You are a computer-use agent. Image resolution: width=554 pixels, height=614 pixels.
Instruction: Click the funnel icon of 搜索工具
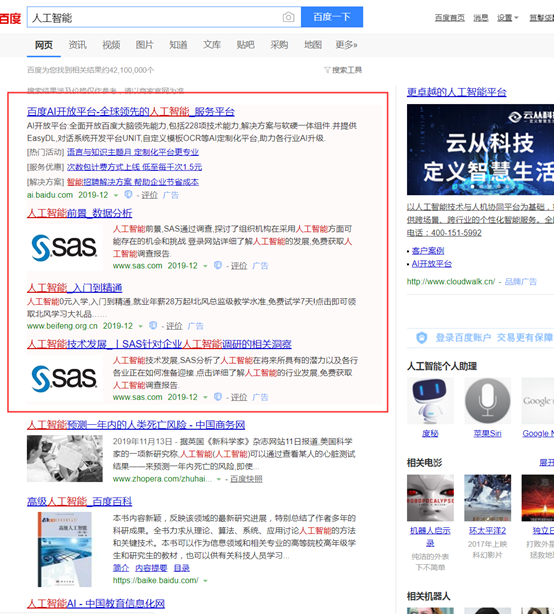click(x=327, y=70)
